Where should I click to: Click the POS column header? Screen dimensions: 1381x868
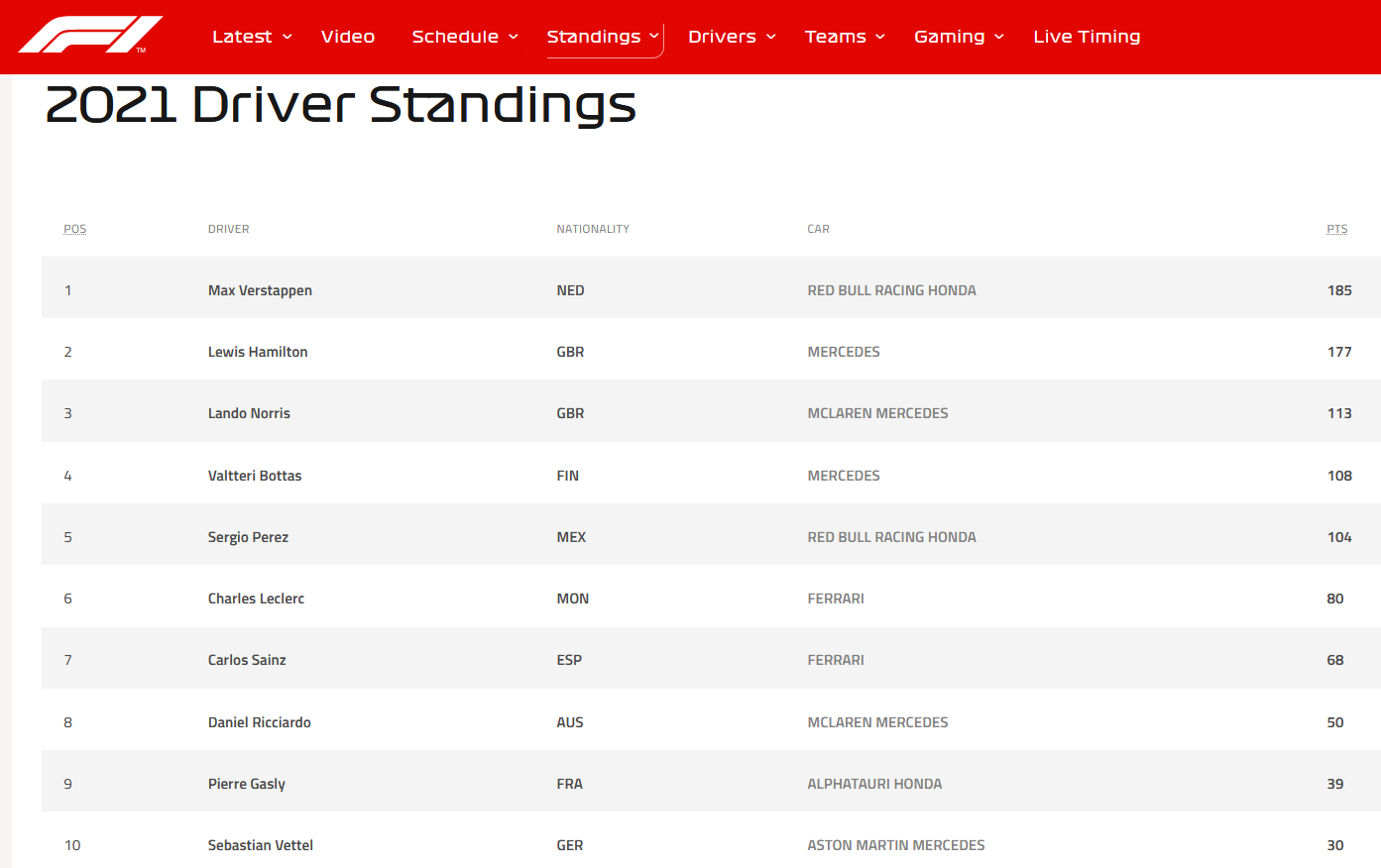pos(75,229)
